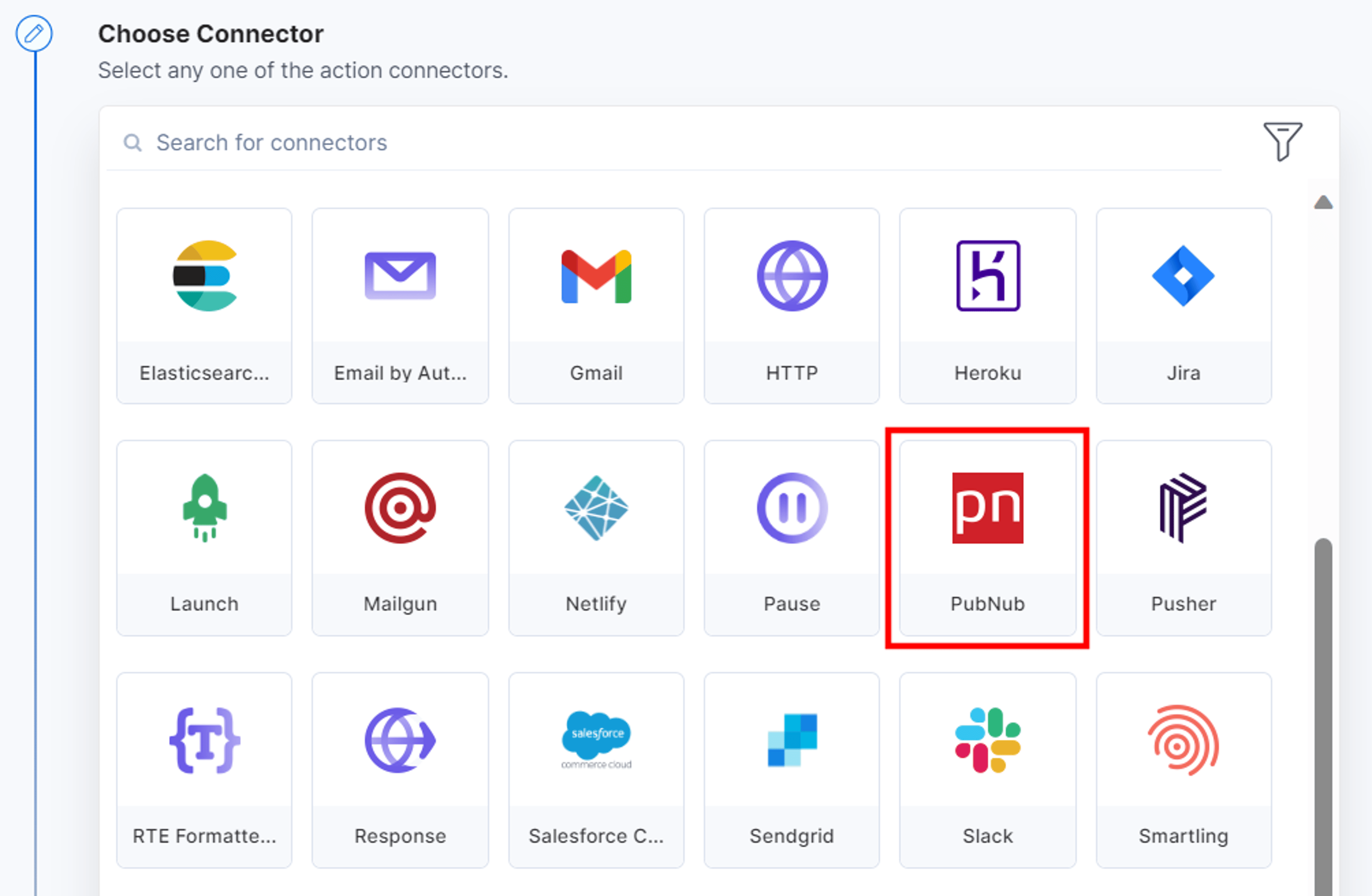Click the Pusher label text
The height and width of the screenshot is (896, 1372).
pyautogui.click(x=1183, y=604)
